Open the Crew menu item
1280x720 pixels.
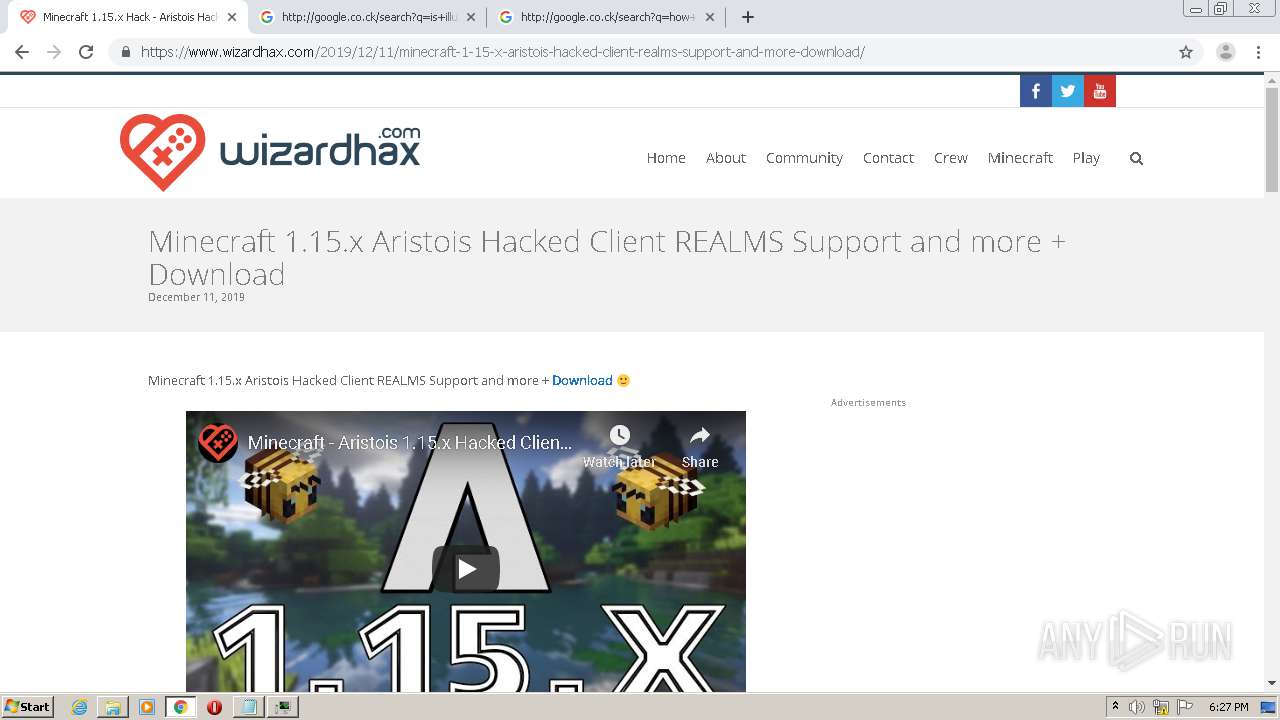(951, 158)
